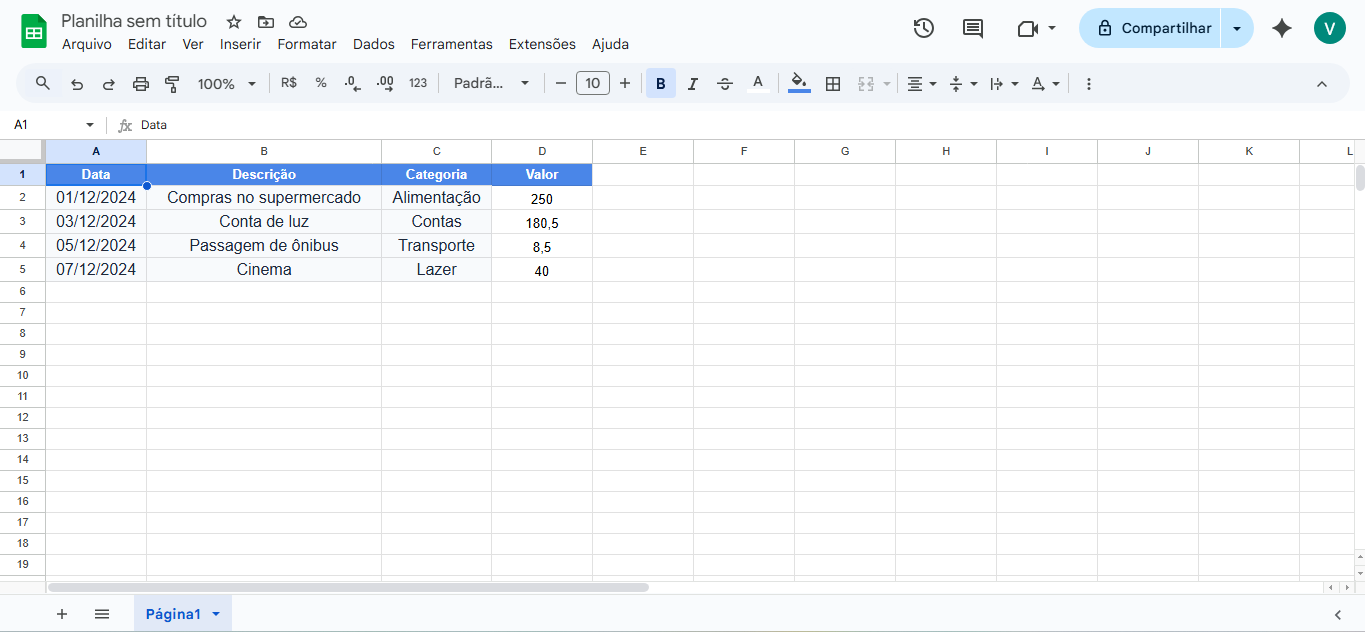This screenshot has width=1365, height=632.
Task: Add a new sheet with plus button
Action: (x=62, y=614)
